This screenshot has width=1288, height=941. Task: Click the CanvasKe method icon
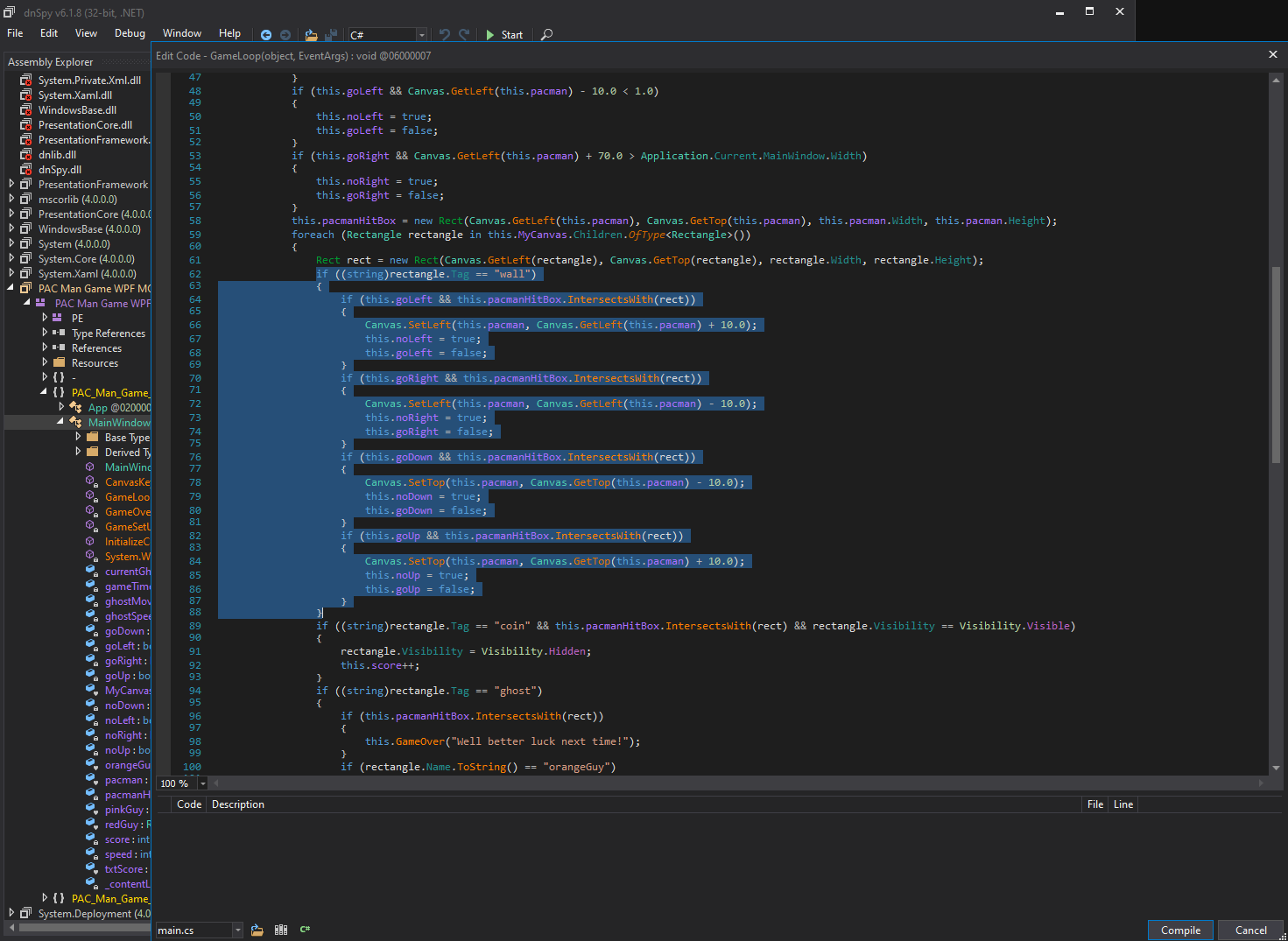tap(91, 481)
